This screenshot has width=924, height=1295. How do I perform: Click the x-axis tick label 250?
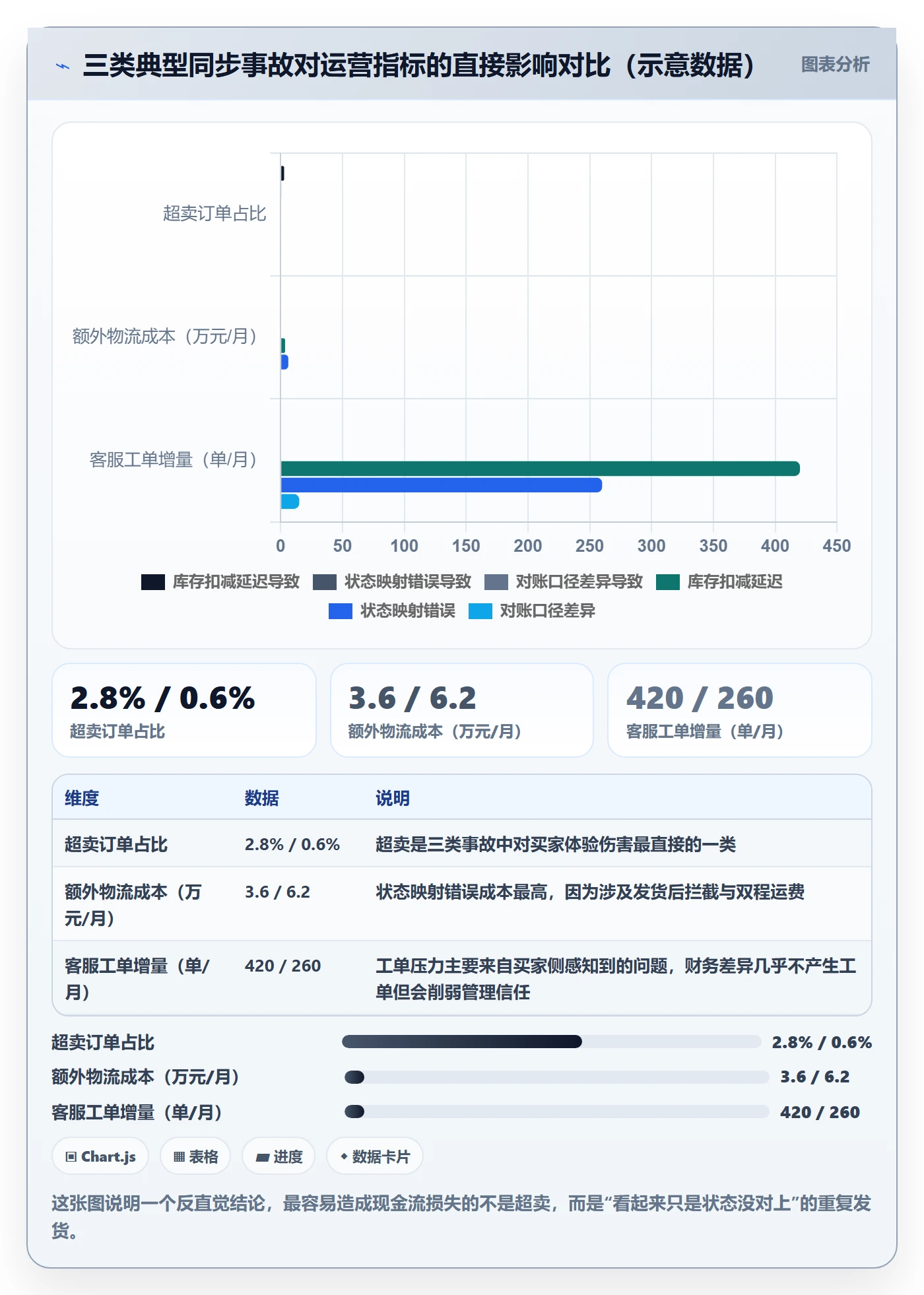click(589, 546)
